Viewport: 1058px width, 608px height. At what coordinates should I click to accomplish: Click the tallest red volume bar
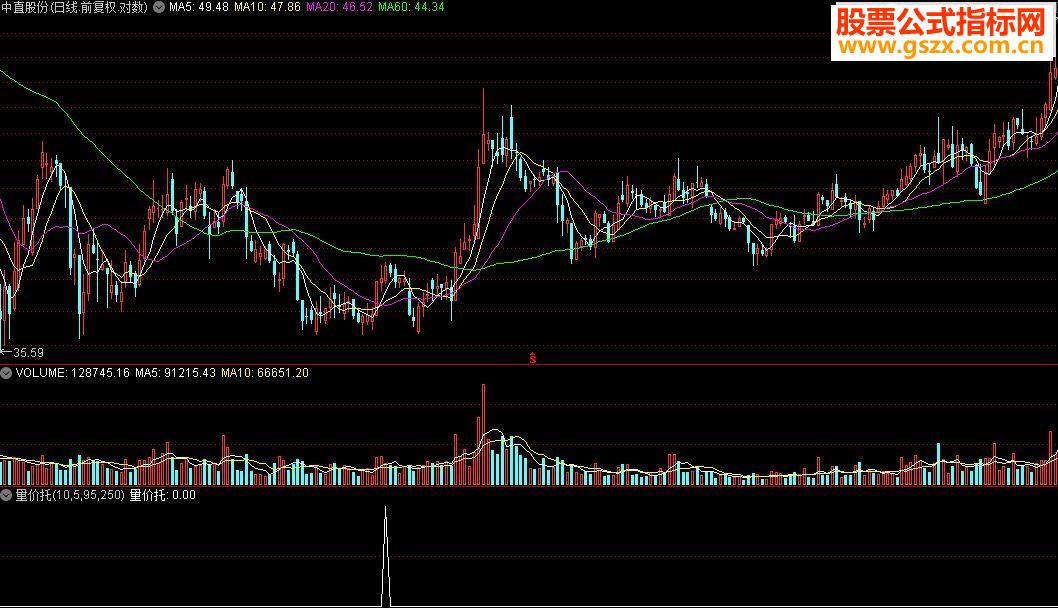click(483, 435)
